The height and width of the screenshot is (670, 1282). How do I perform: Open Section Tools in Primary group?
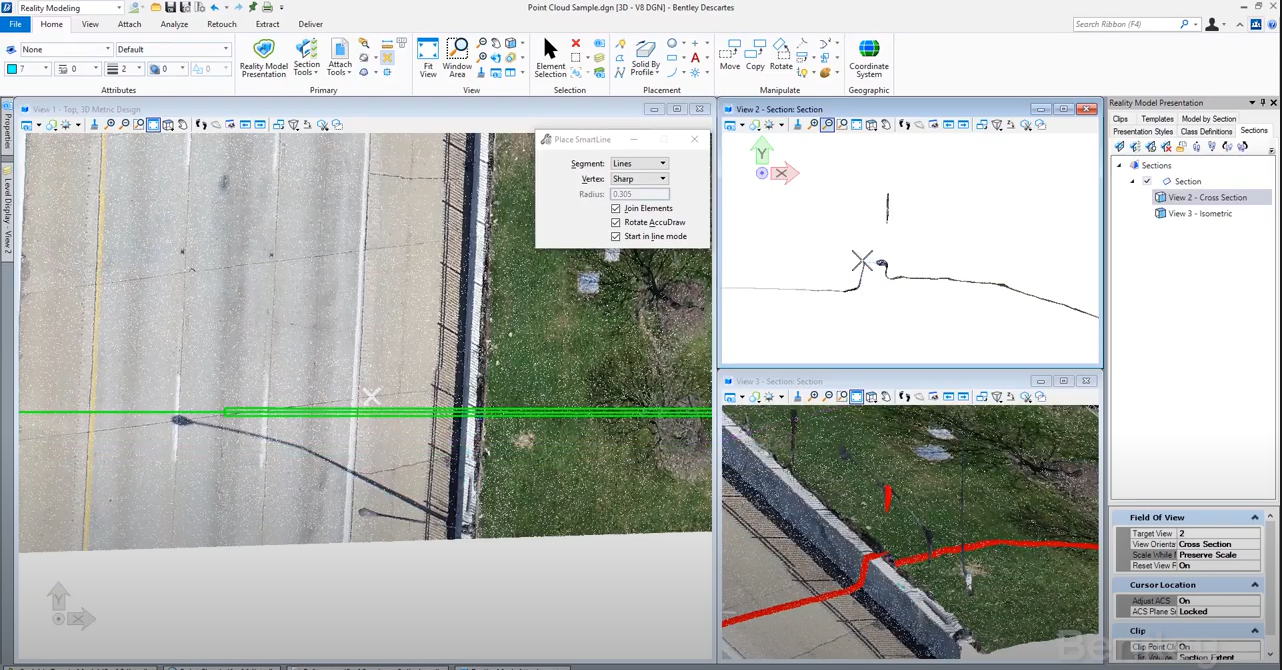pyautogui.click(x=307, y=59)
